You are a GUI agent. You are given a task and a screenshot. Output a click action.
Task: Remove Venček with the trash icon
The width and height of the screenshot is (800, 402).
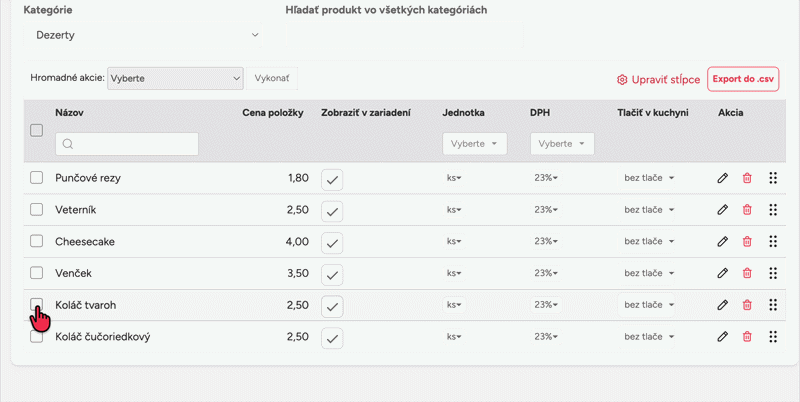coord(747,273)
